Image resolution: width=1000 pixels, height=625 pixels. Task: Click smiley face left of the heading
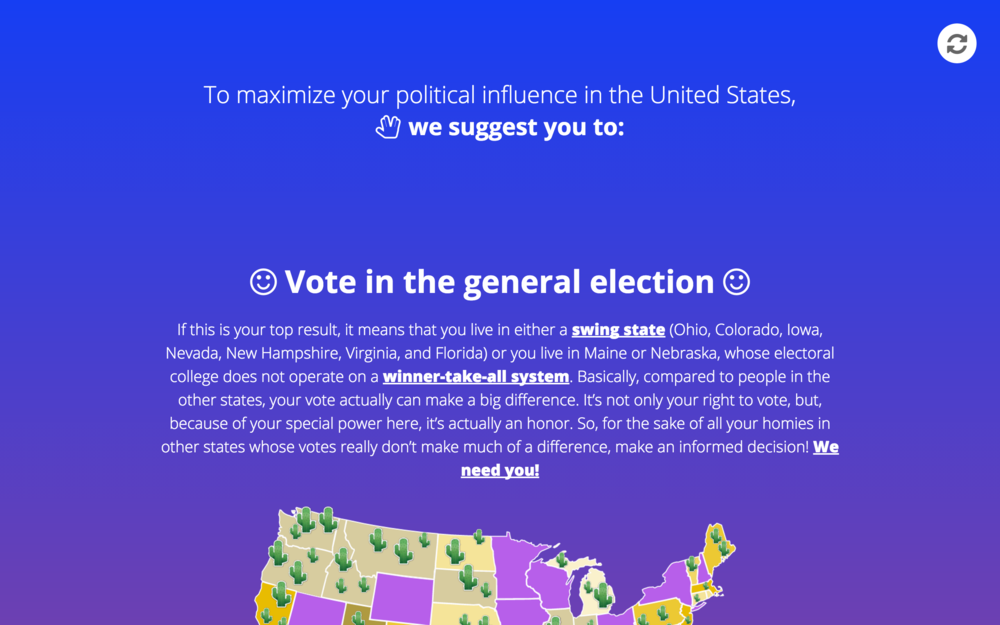[263, 282]
